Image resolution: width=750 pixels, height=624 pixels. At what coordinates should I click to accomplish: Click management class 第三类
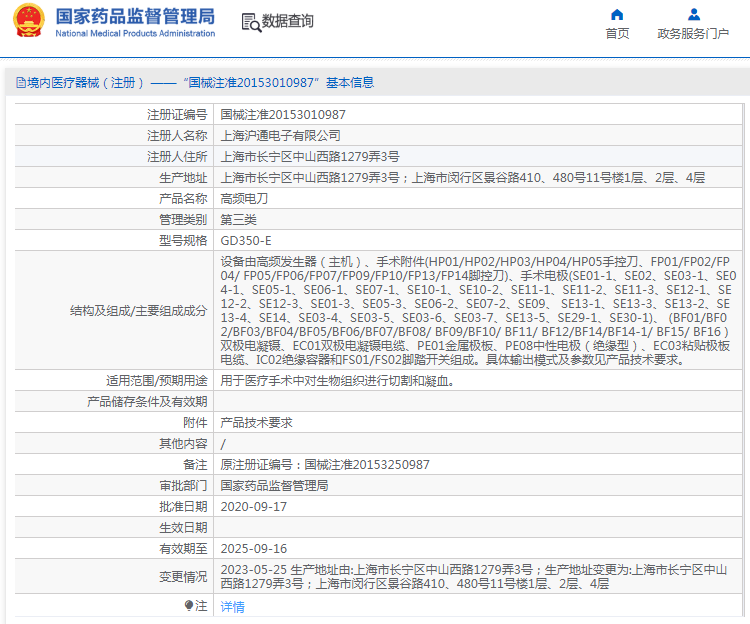(238, 219)
